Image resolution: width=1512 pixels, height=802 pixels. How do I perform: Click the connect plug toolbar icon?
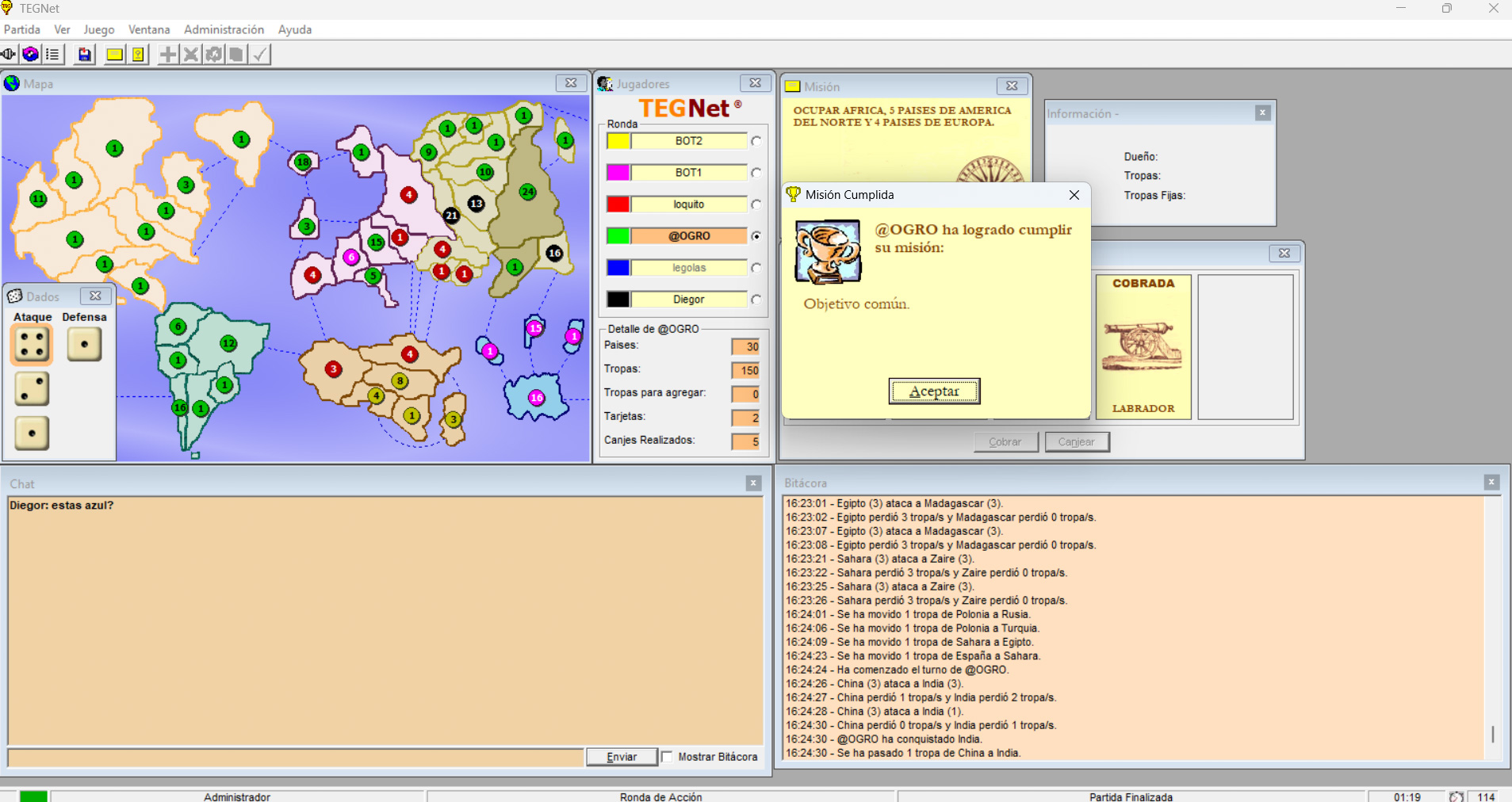pyautogui.click(x=9, y=55)
